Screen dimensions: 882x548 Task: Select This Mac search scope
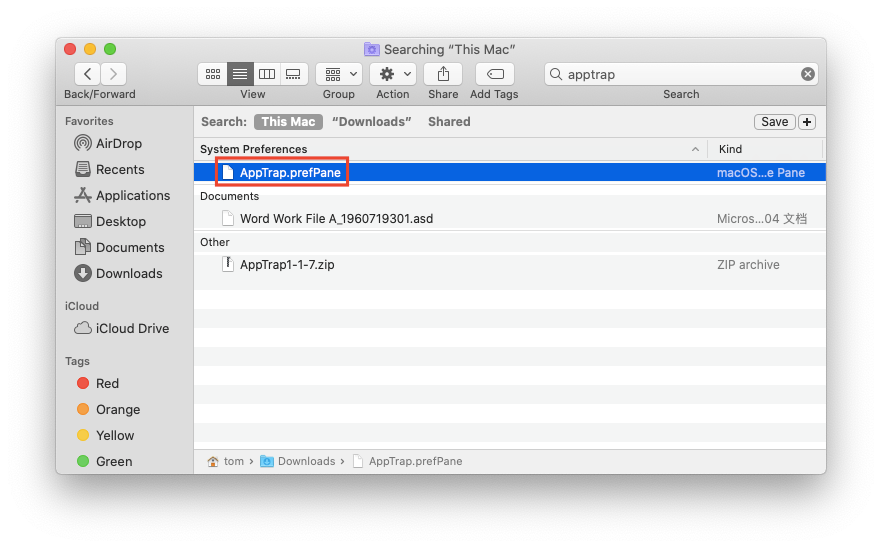click(x=288, y=122)
